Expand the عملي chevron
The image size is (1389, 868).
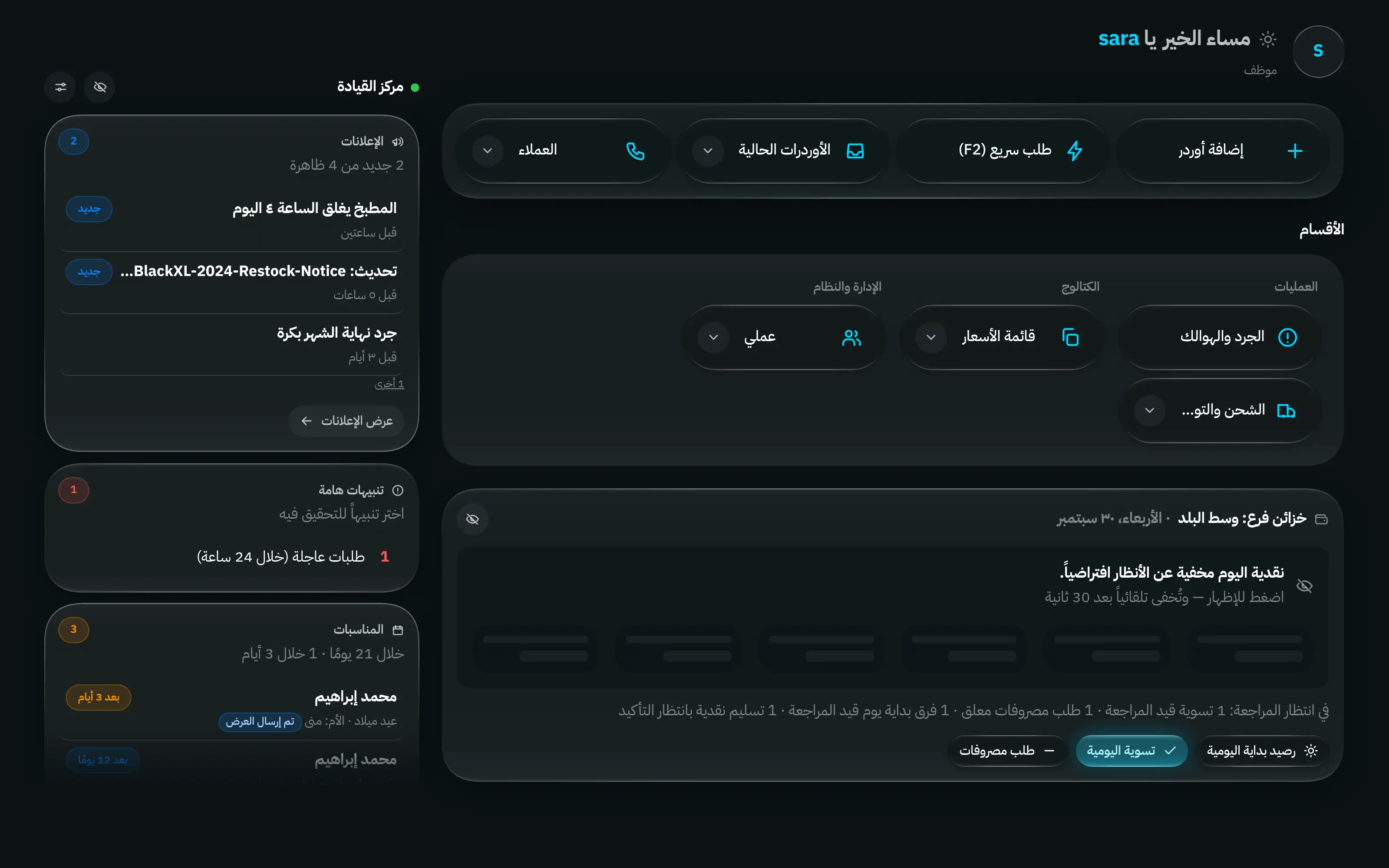714,338
